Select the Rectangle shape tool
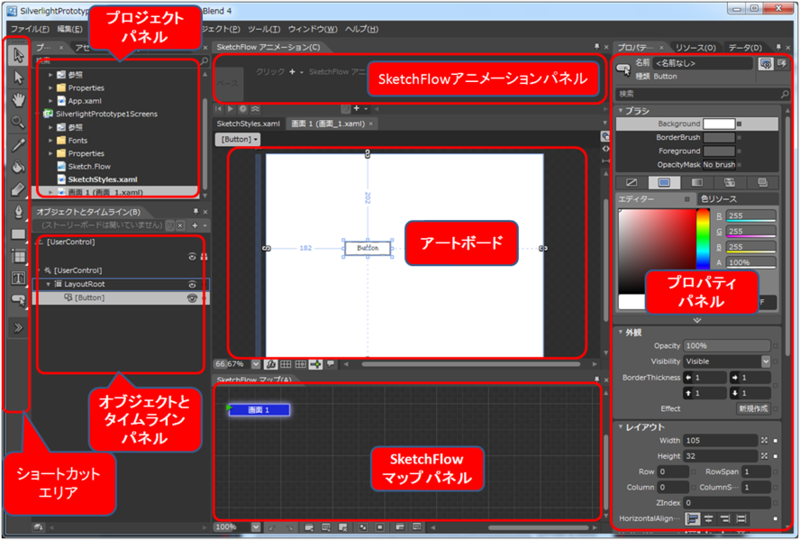This screenshot has width=800, height=540. [18, 234]
